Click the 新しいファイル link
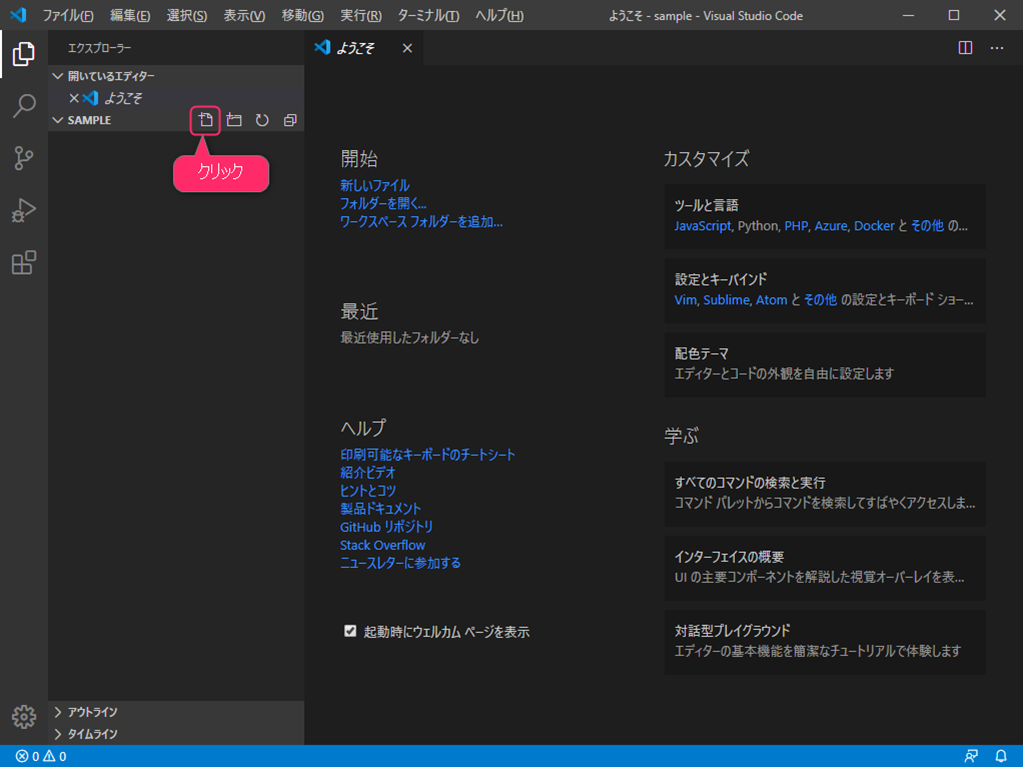 (x=375, y=186)
